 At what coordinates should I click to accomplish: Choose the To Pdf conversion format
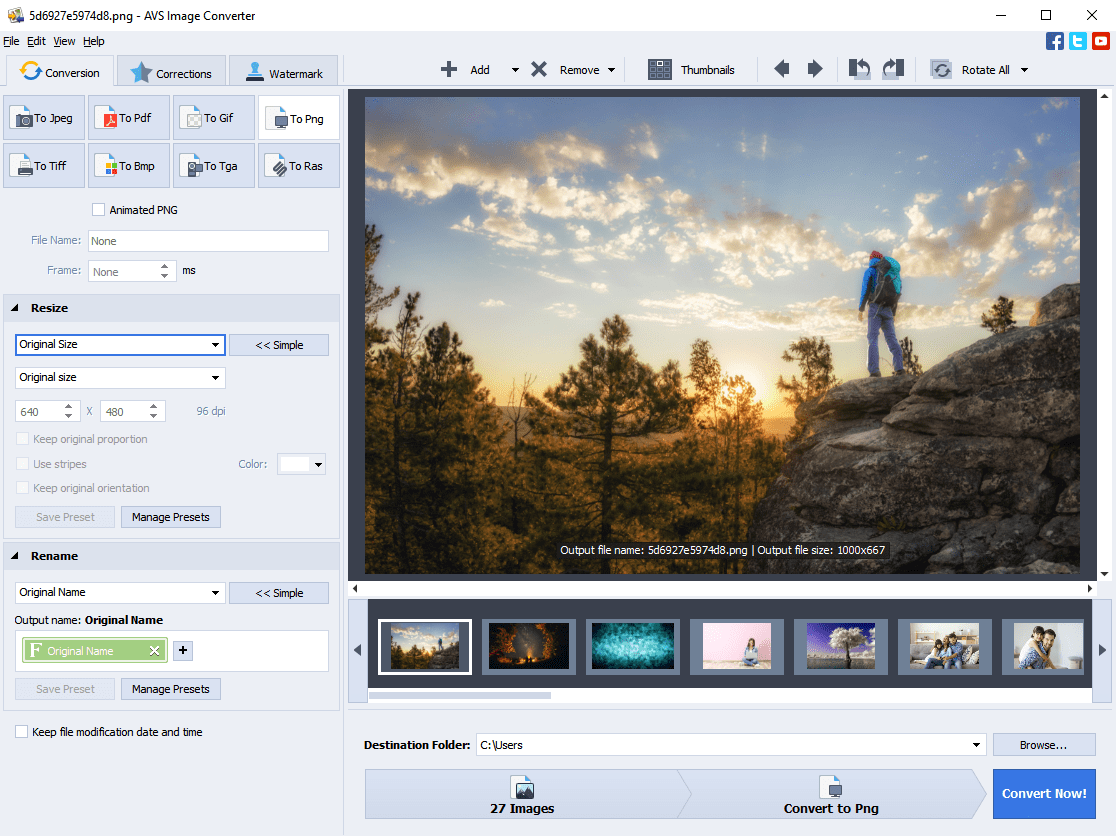click(129, 118)
